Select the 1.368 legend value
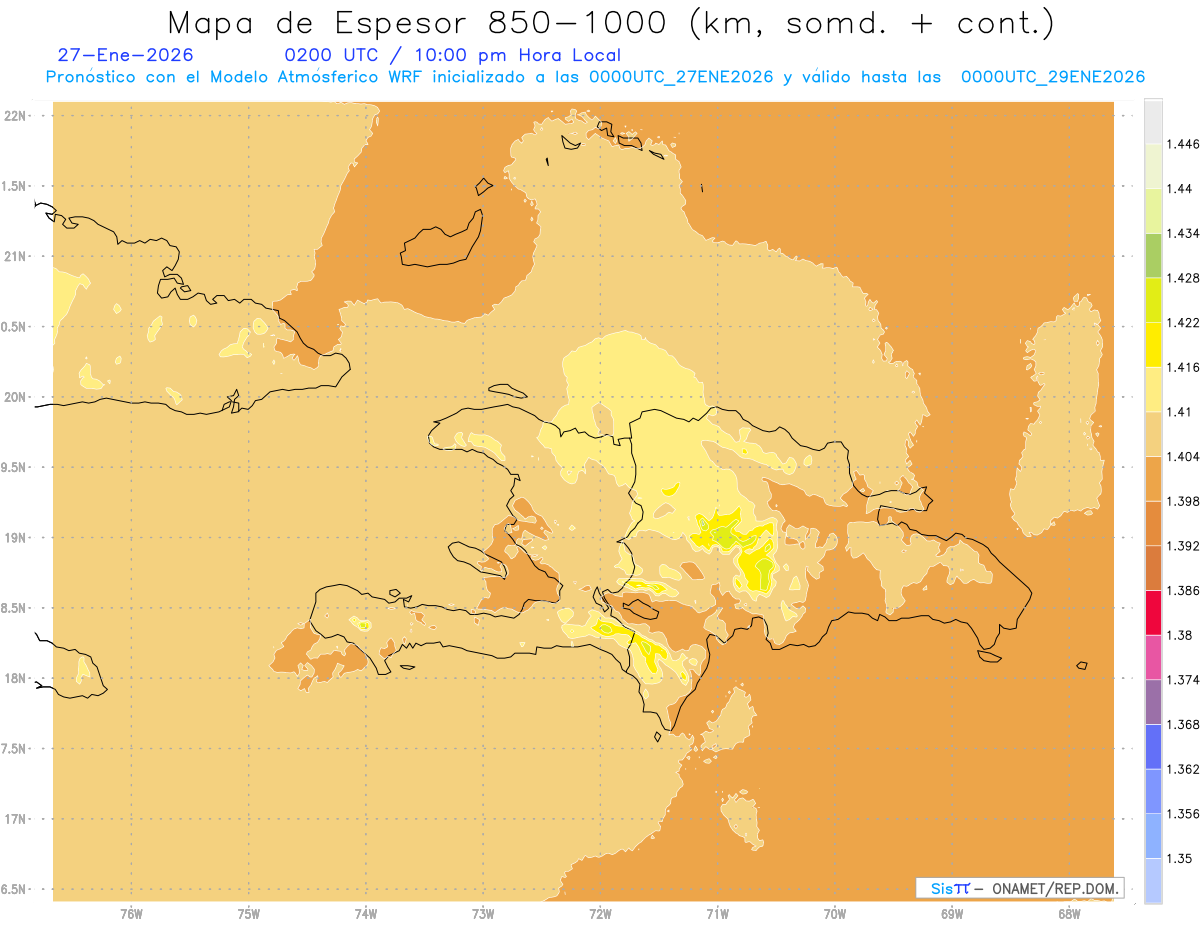 [1184, 724]
